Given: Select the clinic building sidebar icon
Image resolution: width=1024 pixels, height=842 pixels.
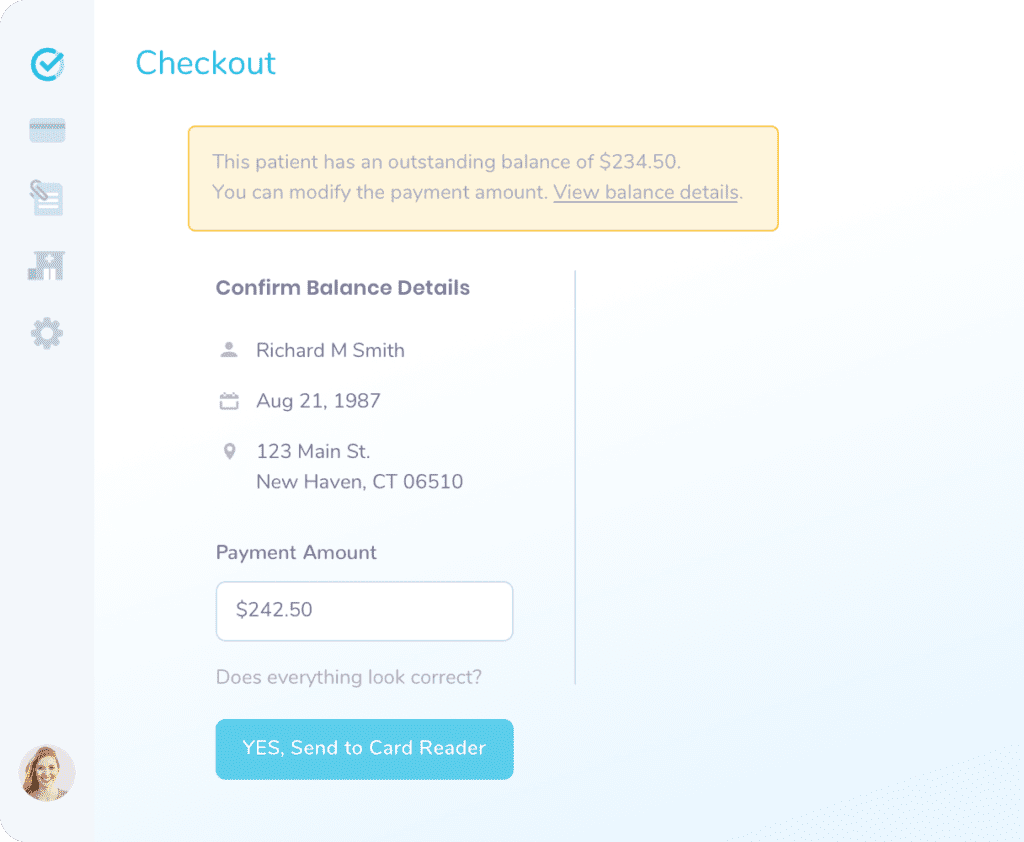Looking at the screenshot, I should 46,265.
